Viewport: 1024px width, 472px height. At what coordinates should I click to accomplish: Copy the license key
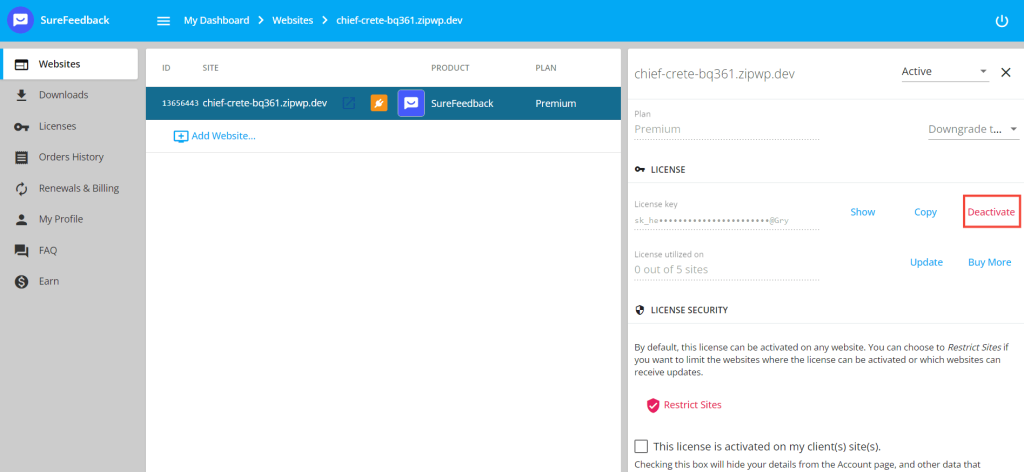click(925, 212)
